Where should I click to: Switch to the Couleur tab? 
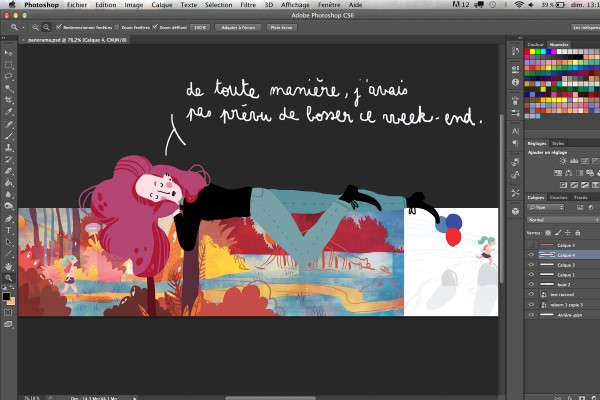pos(535,45)
